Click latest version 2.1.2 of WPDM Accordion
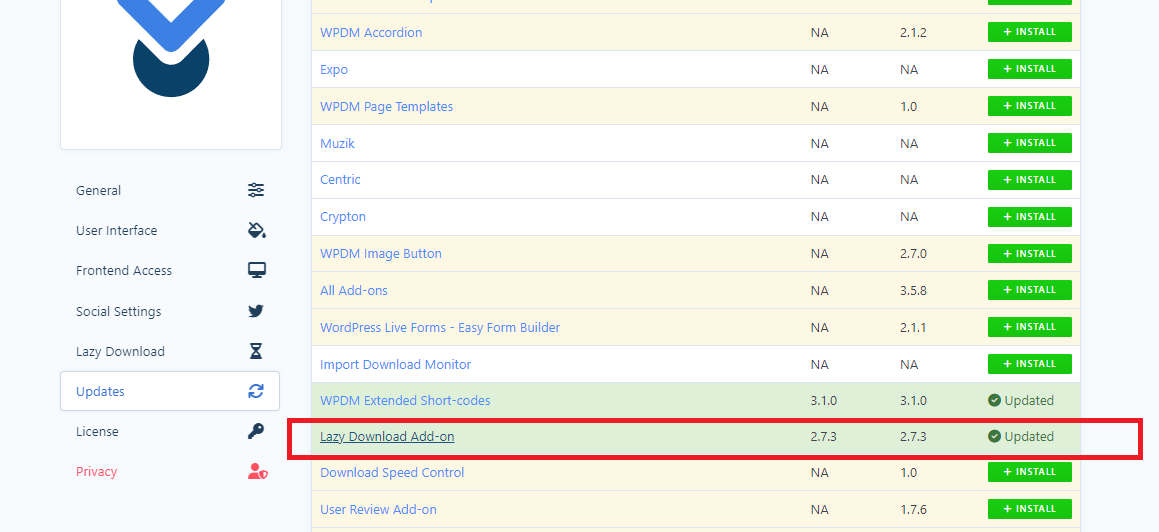The width and height of the screenshot is (1159, 532). (914, 33)
